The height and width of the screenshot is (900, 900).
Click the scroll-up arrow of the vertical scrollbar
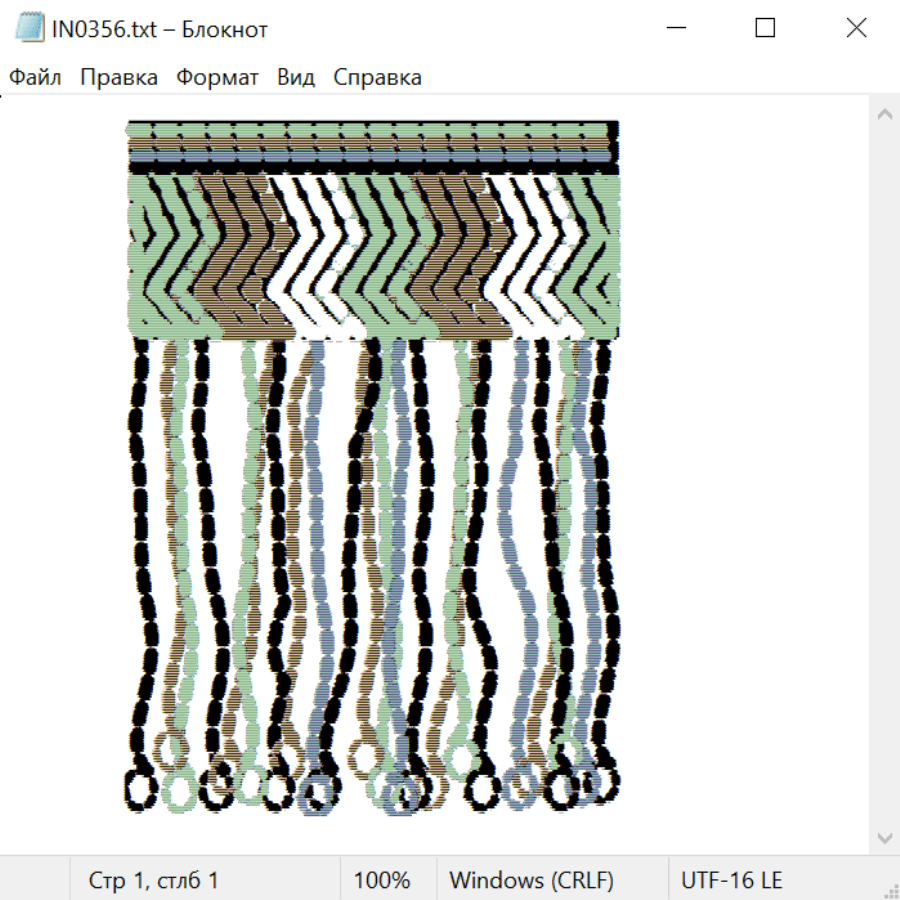pyautogui.click(x=885, y=114)
